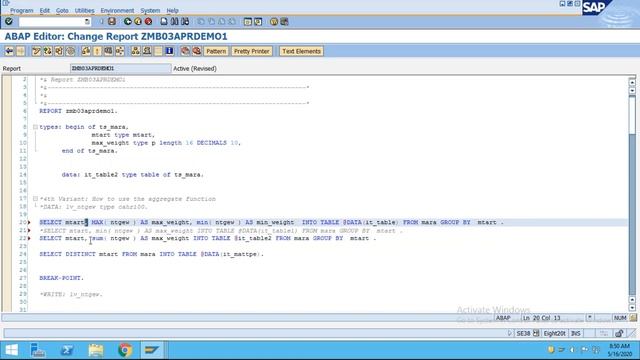Click the Activate icon
Screen dimensions: 640x360
click(97, 51)
